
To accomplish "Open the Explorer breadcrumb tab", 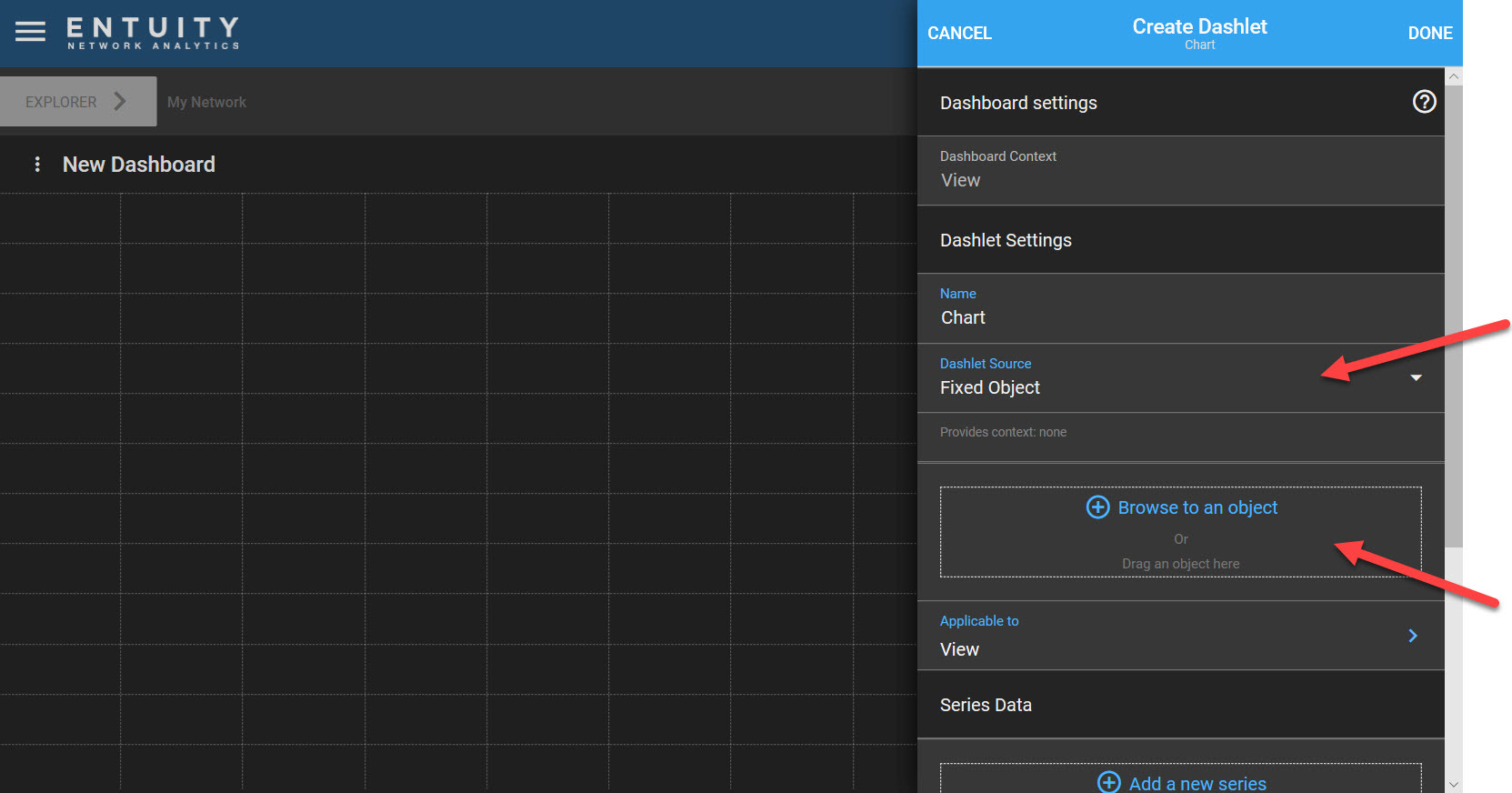I will (x=61, y=102).
